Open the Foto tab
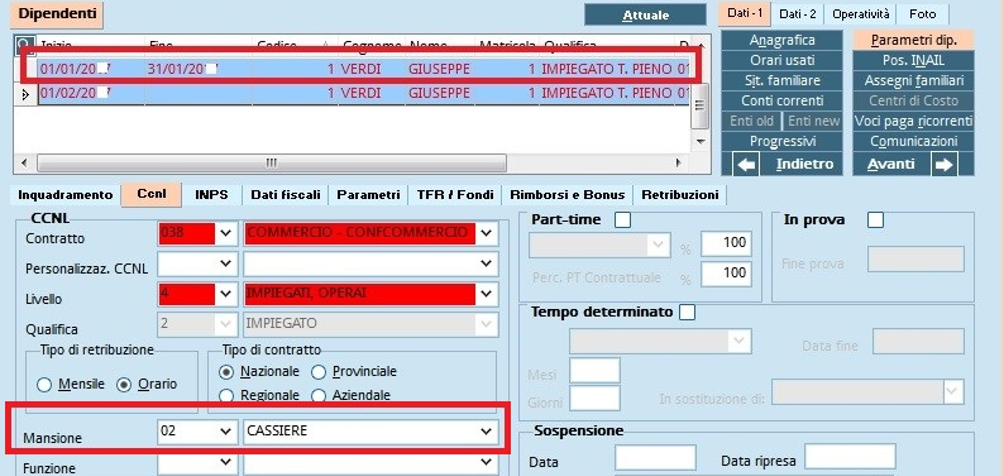Viewport: 1004px width, 476px height. coord(922,14)
